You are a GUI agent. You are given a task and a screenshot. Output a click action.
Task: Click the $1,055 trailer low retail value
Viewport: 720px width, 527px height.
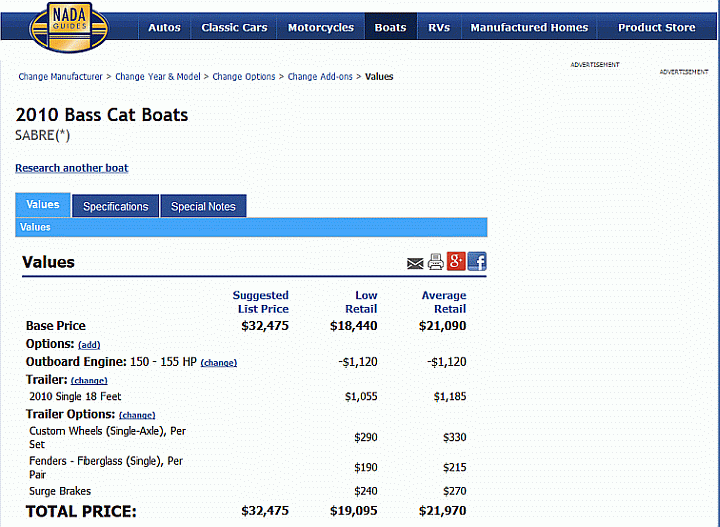pyautogui.click(x=361, y=397)
